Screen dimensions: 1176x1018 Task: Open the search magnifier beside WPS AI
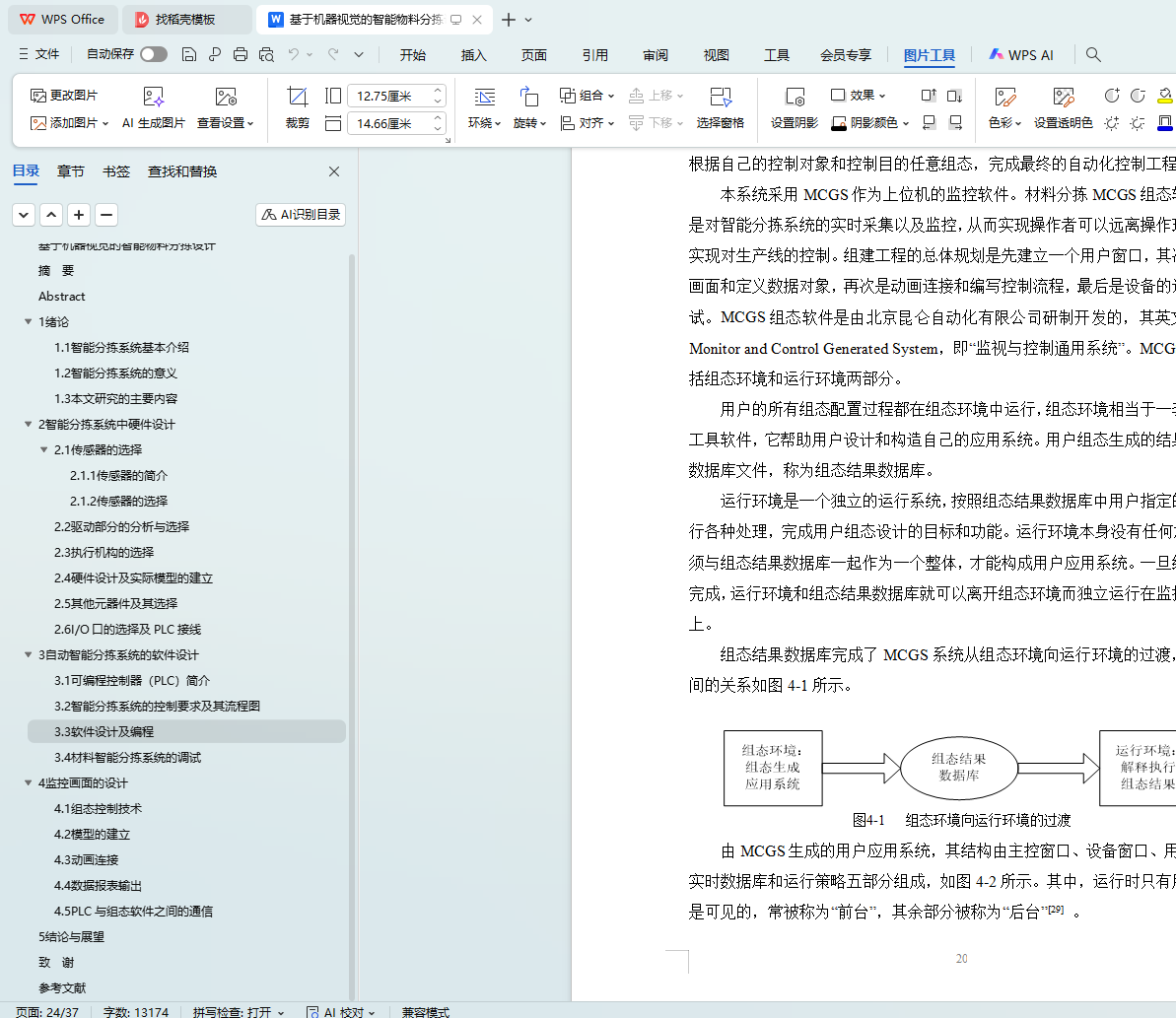point(1093,54)
